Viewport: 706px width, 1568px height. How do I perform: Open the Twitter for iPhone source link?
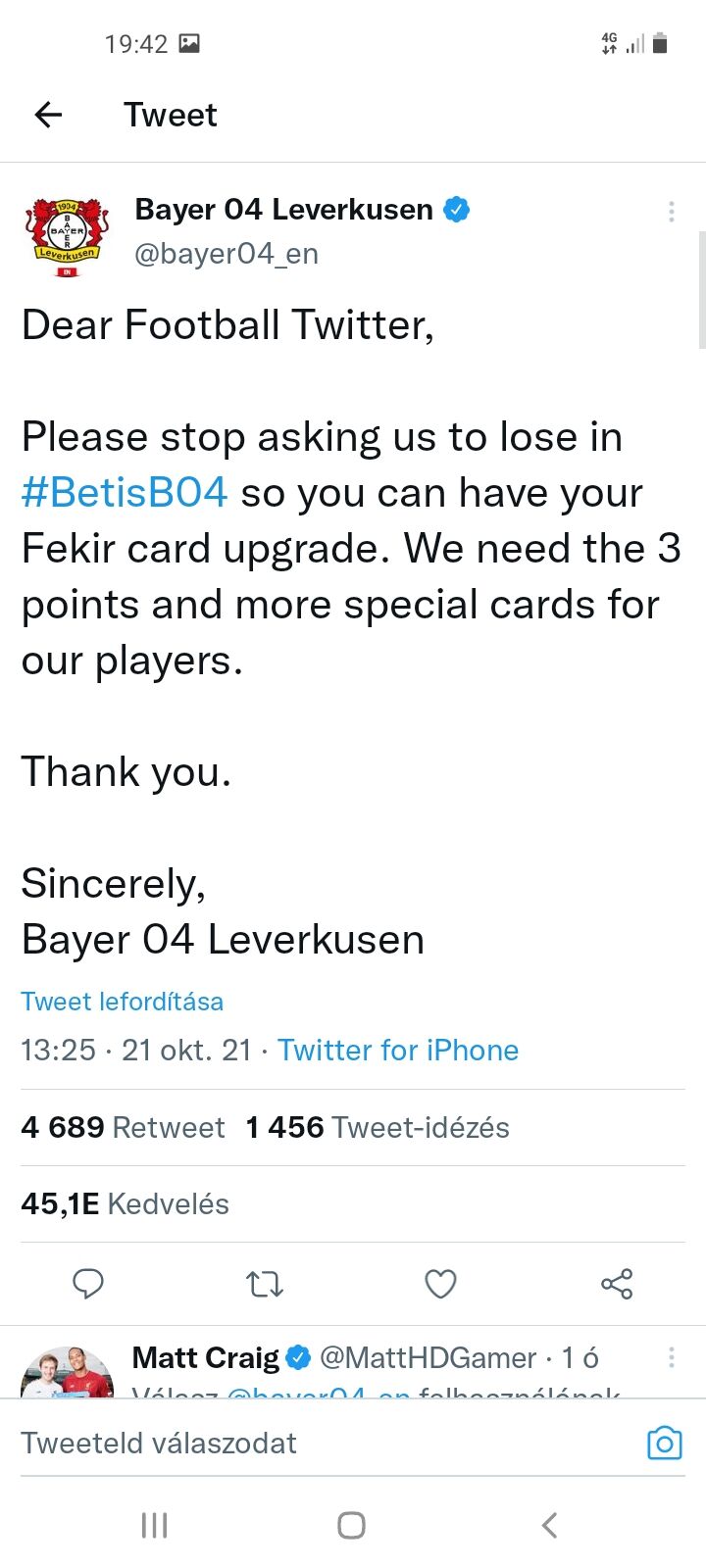397,1051
